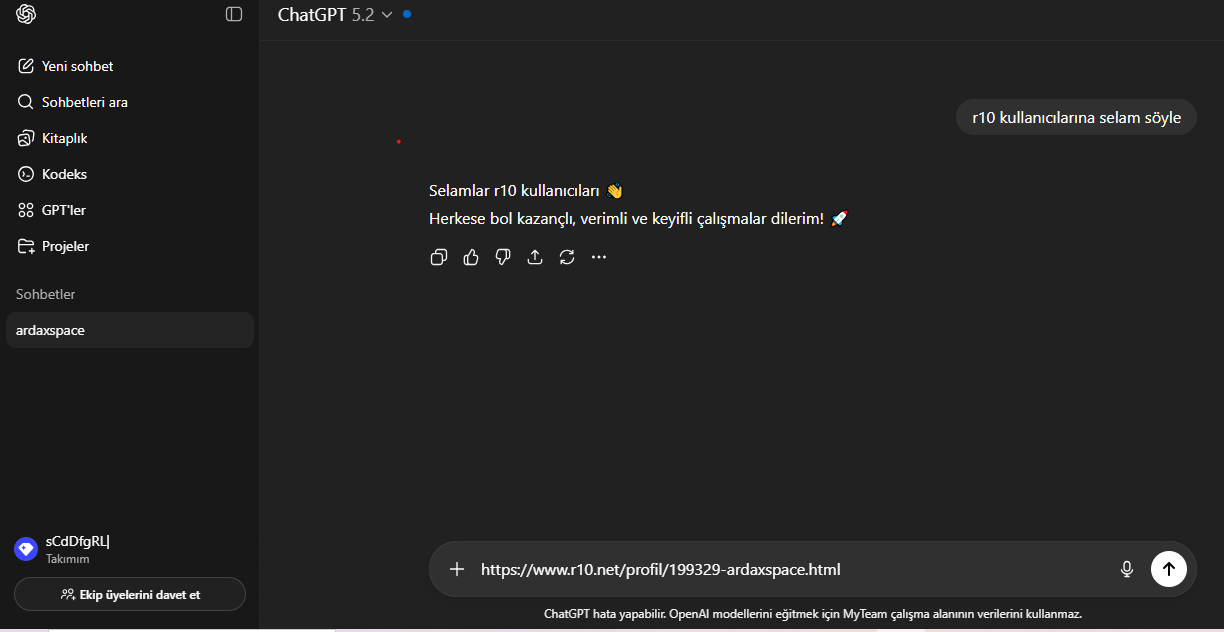Image resolution: width=1224 pixels, height=632 pixels.
Task: Regenerate the response
Action: (x=567, y=257)
